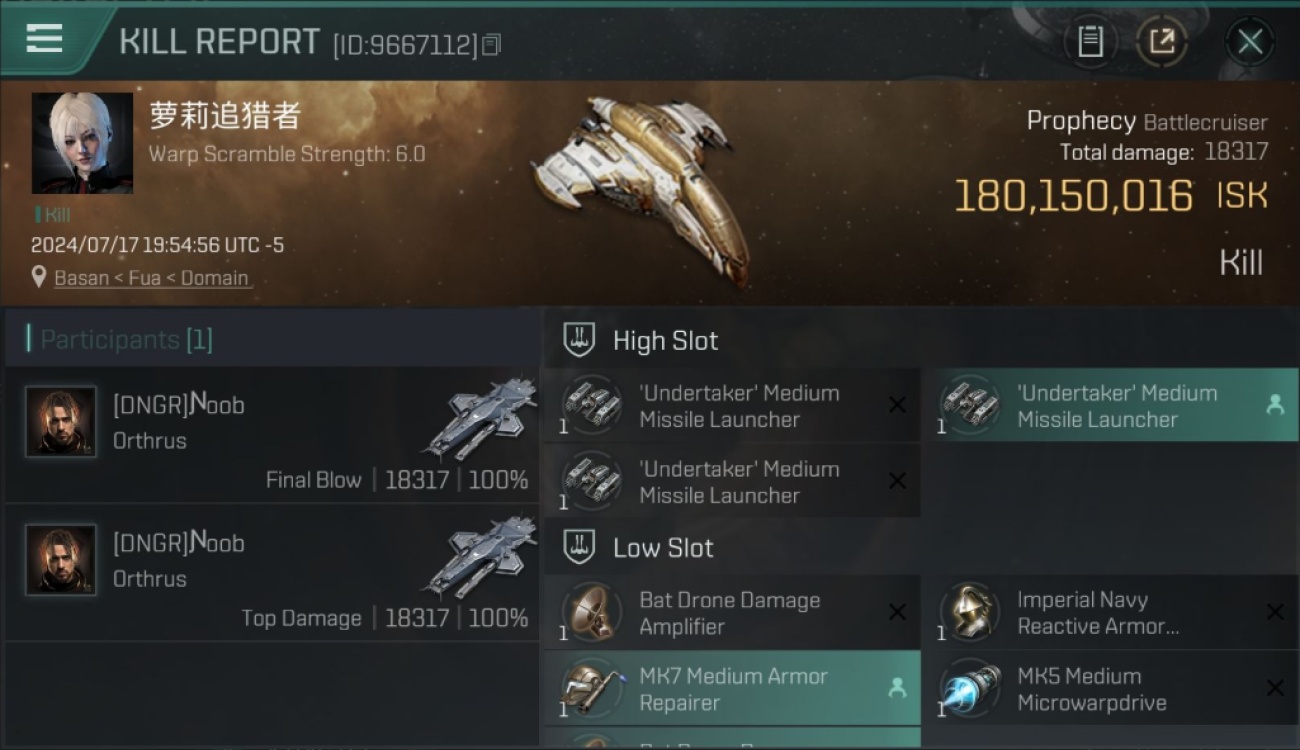Click the Low Slot section icon
Screen dimensions: 1300x750
tap(579, 547)
